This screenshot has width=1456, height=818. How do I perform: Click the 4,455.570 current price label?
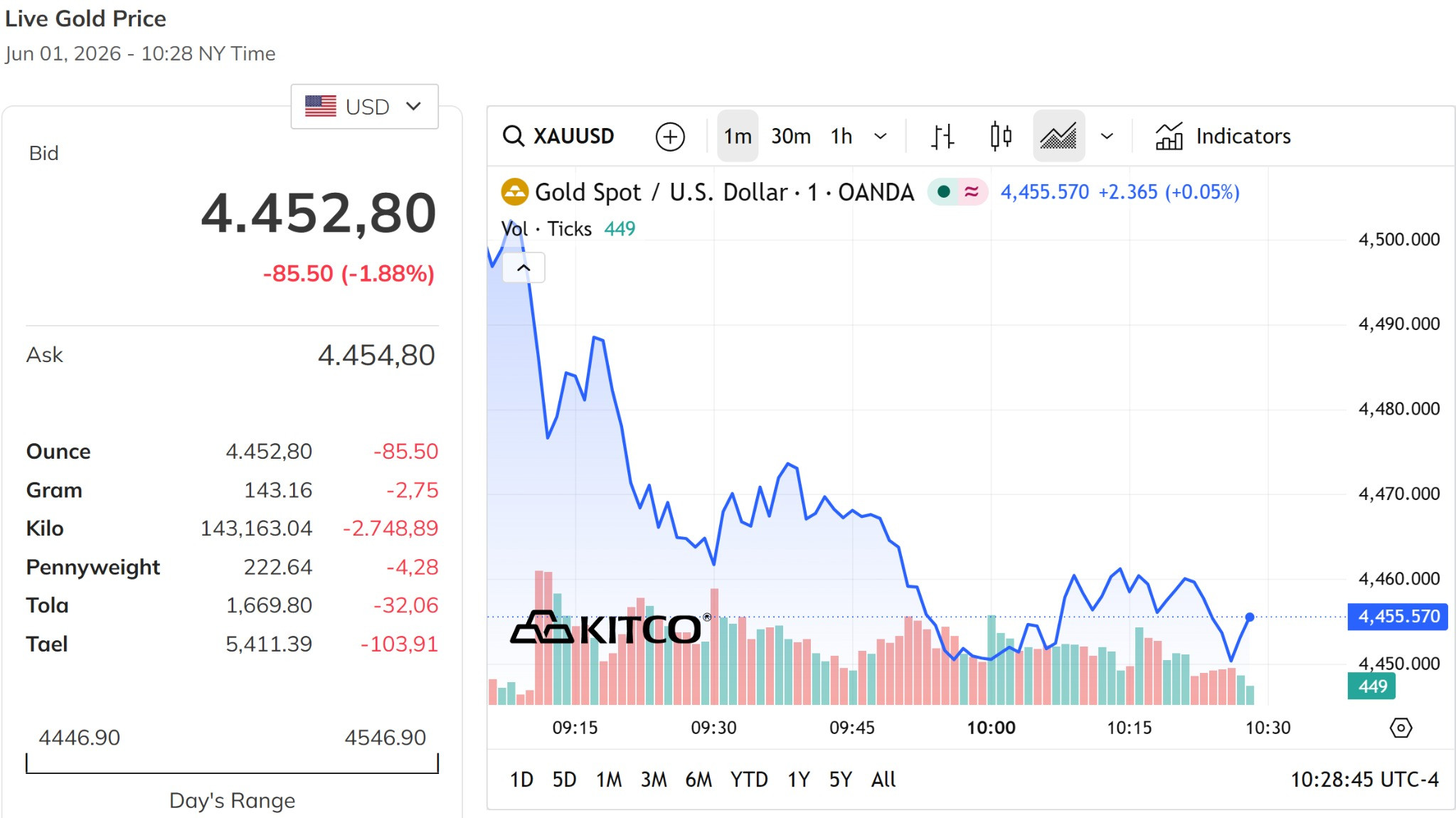(1398, 616)
